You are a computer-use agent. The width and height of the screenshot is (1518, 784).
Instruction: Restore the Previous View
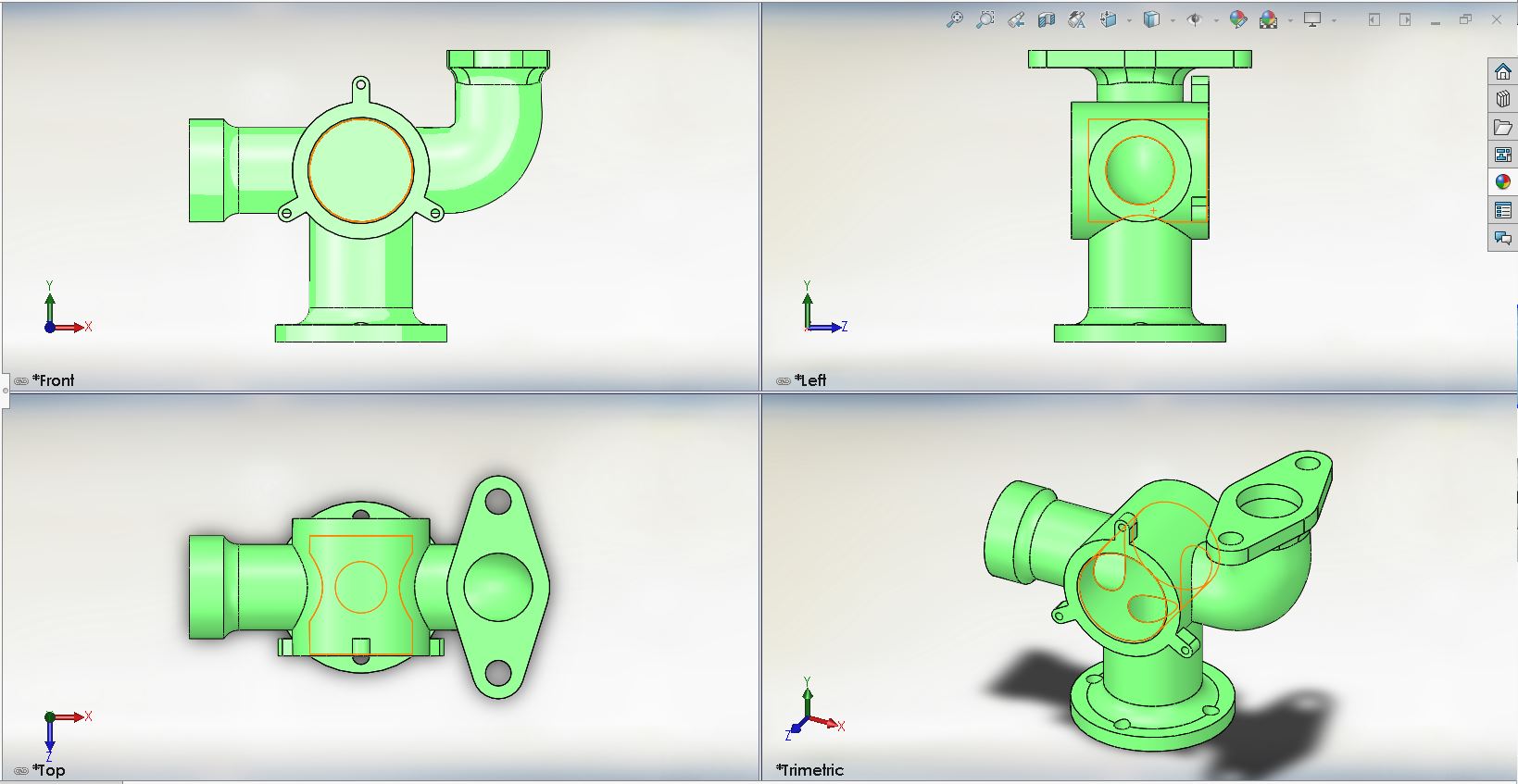[1016, 19]
